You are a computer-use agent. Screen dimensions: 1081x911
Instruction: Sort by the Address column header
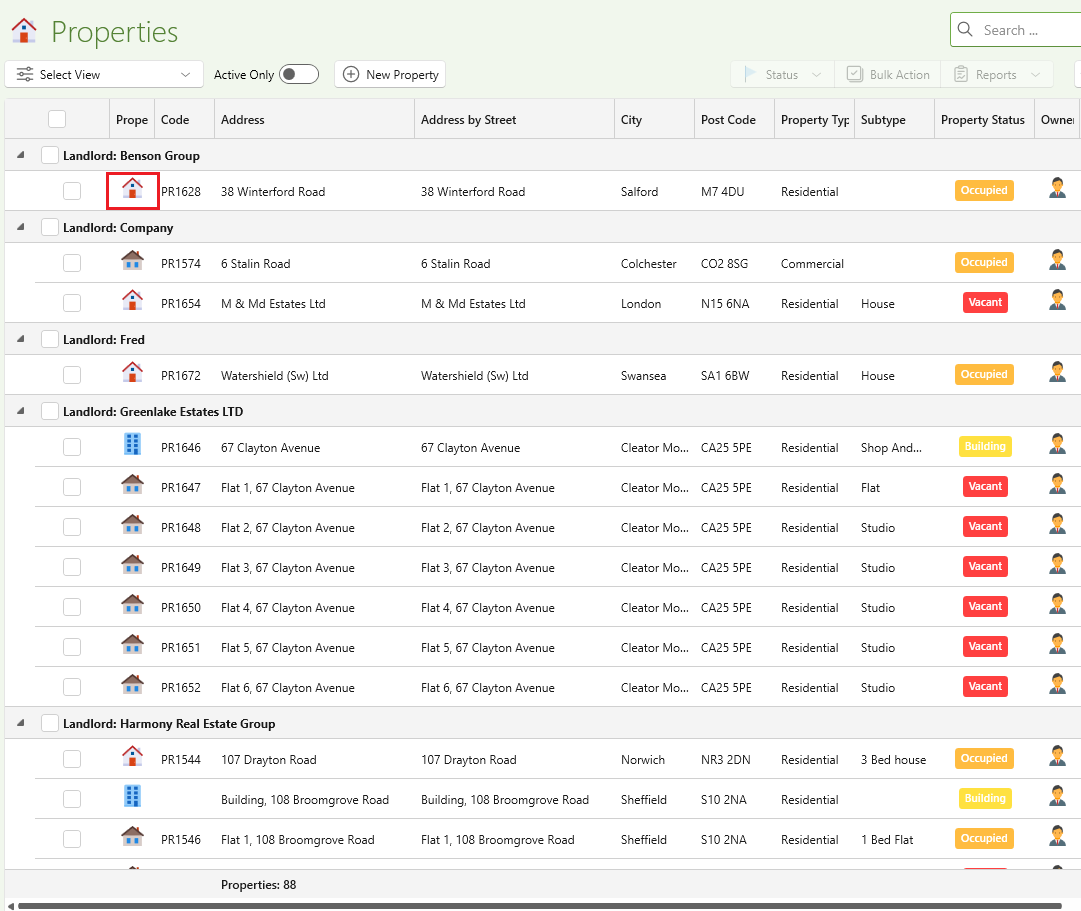point(314,119)
